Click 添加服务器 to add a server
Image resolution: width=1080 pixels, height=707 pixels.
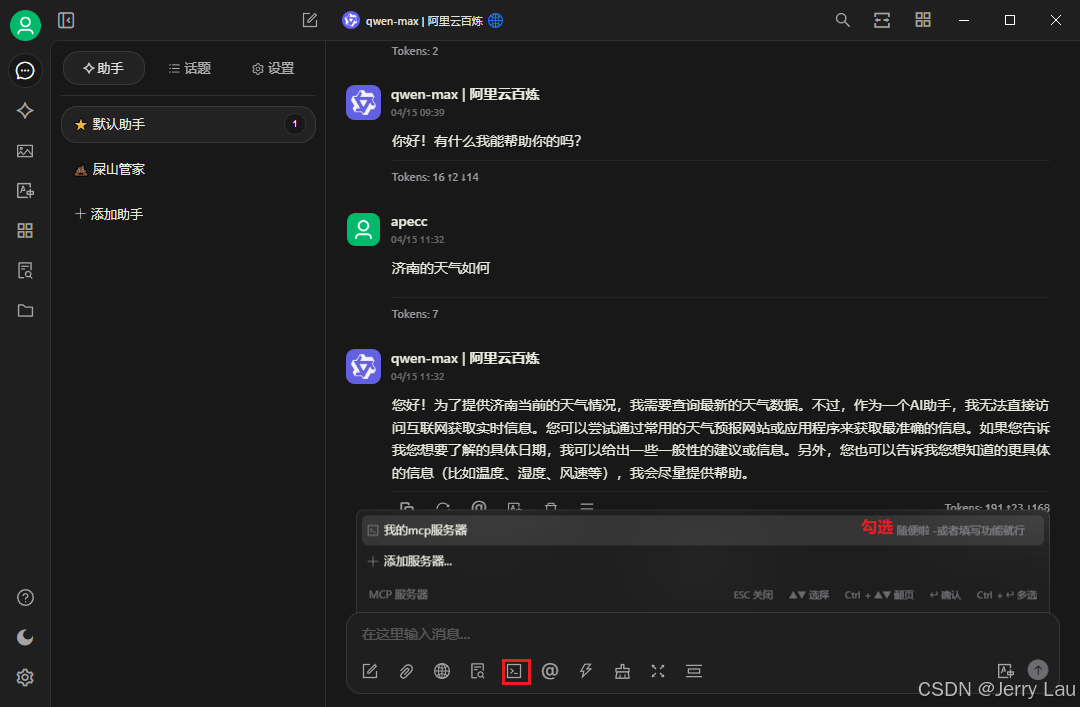(410, 561)
